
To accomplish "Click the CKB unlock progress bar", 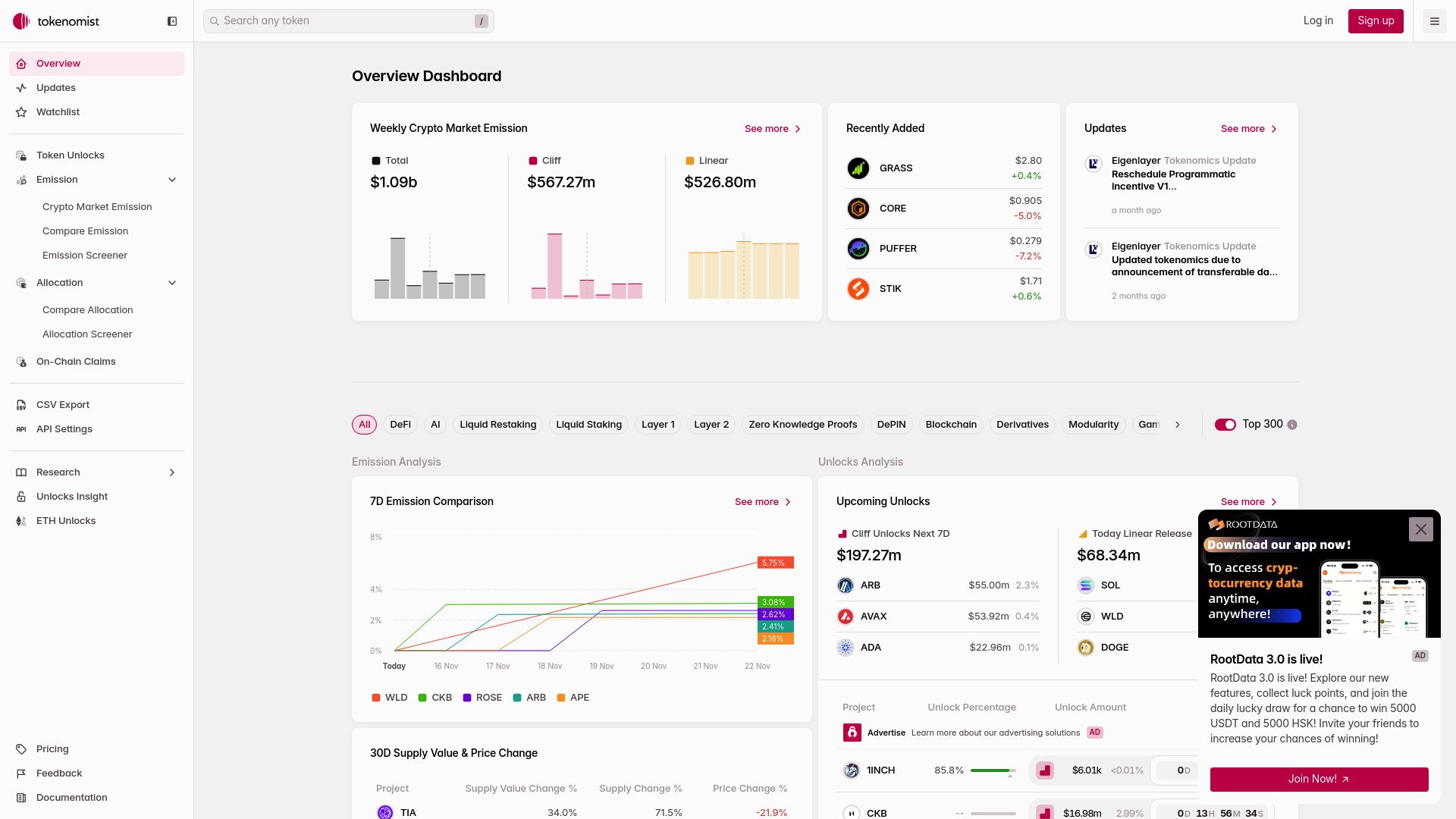I will pyautogui.click(x=993, y=813).
